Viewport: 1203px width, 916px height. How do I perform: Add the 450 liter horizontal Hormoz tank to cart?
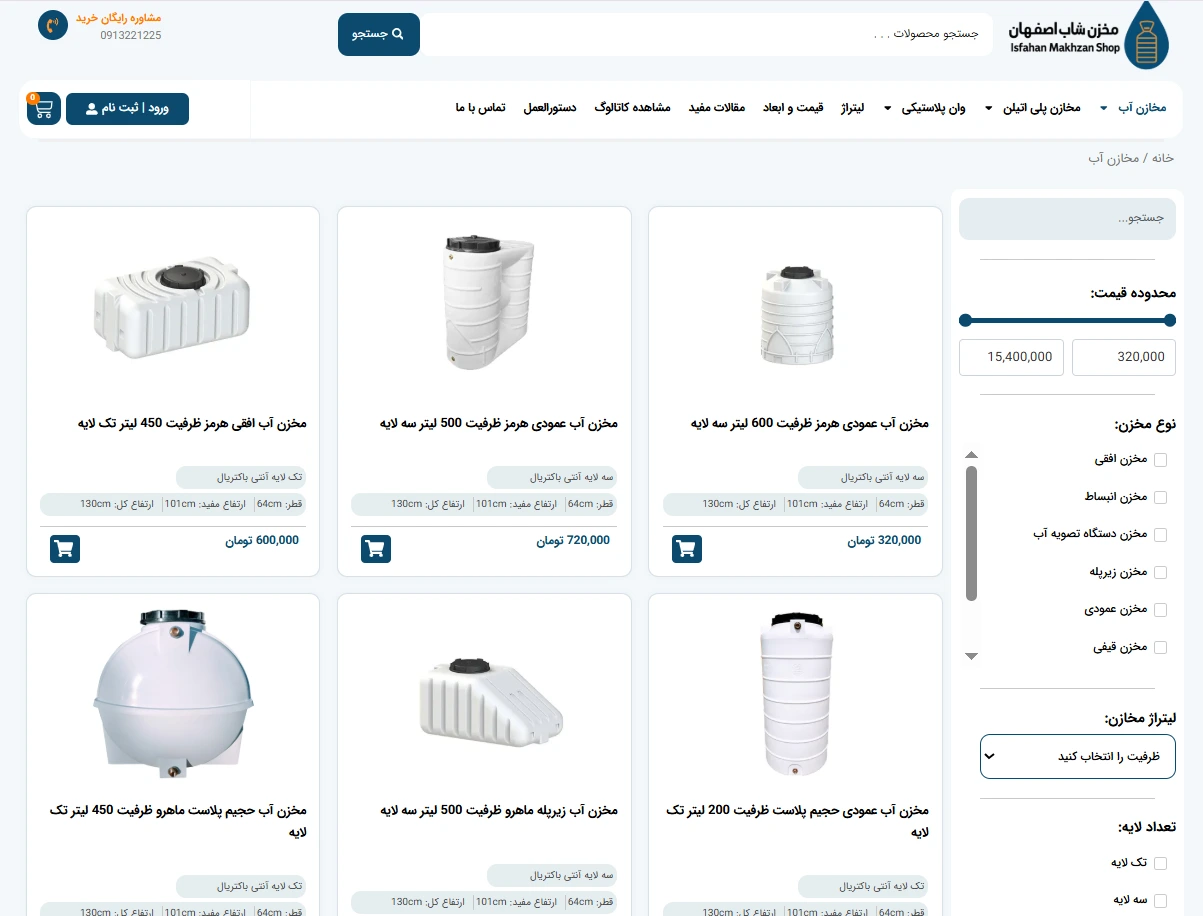(x=64, y=549)
